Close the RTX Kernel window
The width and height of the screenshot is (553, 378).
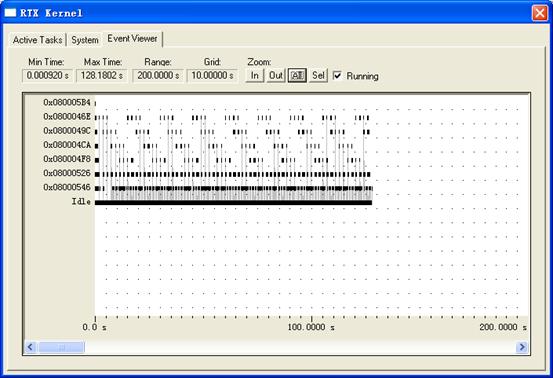(540, 13)
